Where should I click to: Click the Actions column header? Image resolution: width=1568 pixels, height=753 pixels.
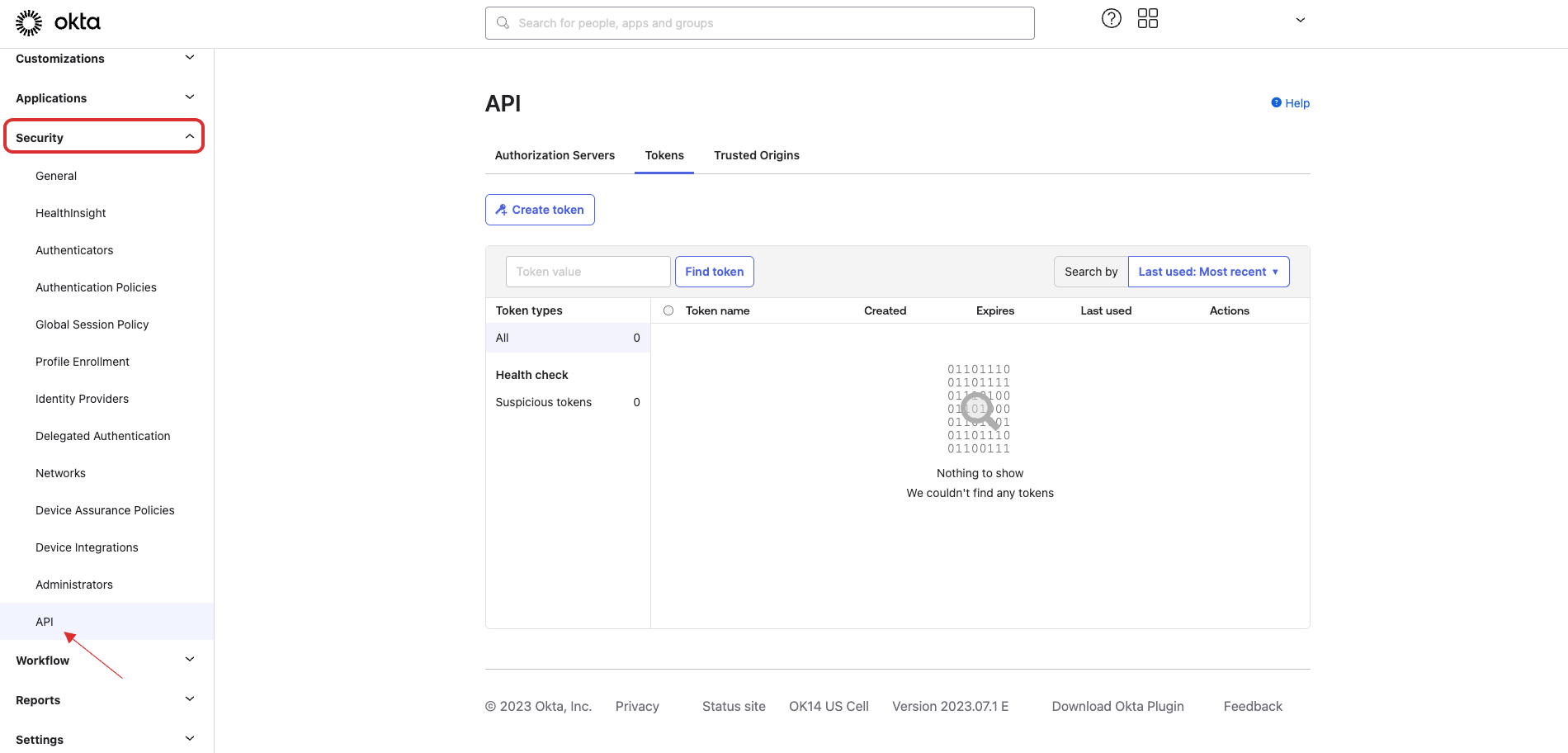point(1230,310)
